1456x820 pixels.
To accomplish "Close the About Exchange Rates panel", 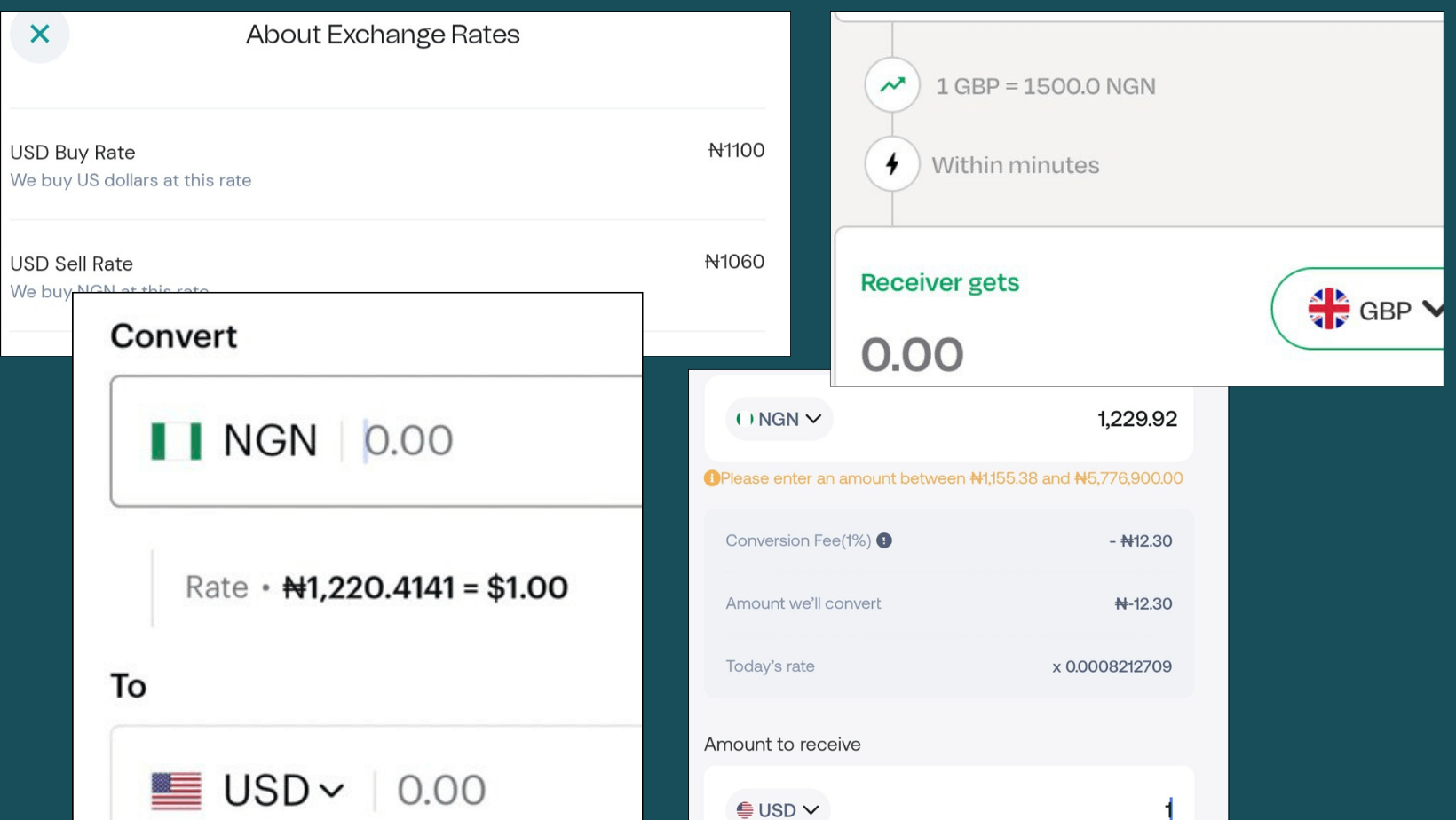I will pyautogui.click(x=40, y=35).
